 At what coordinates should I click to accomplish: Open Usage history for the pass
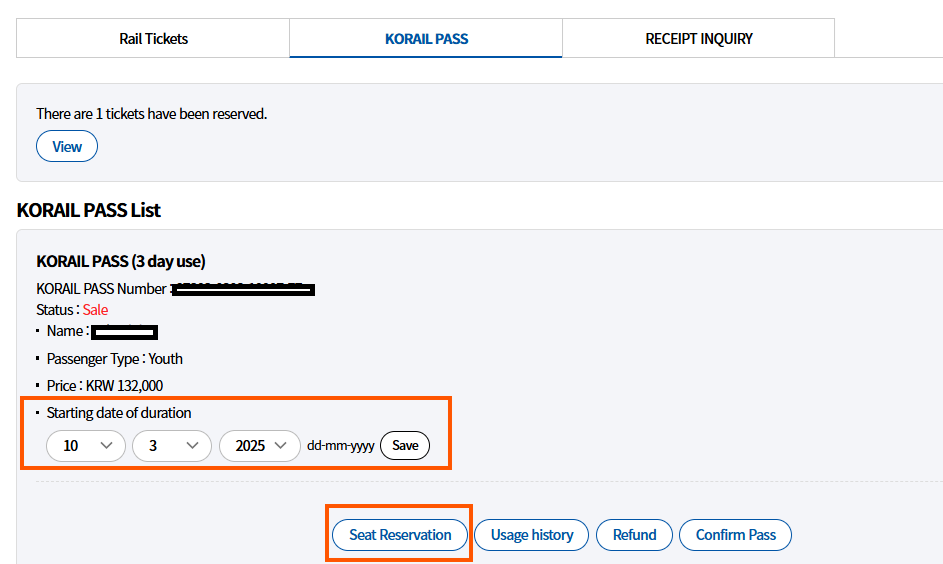[532, 535]
